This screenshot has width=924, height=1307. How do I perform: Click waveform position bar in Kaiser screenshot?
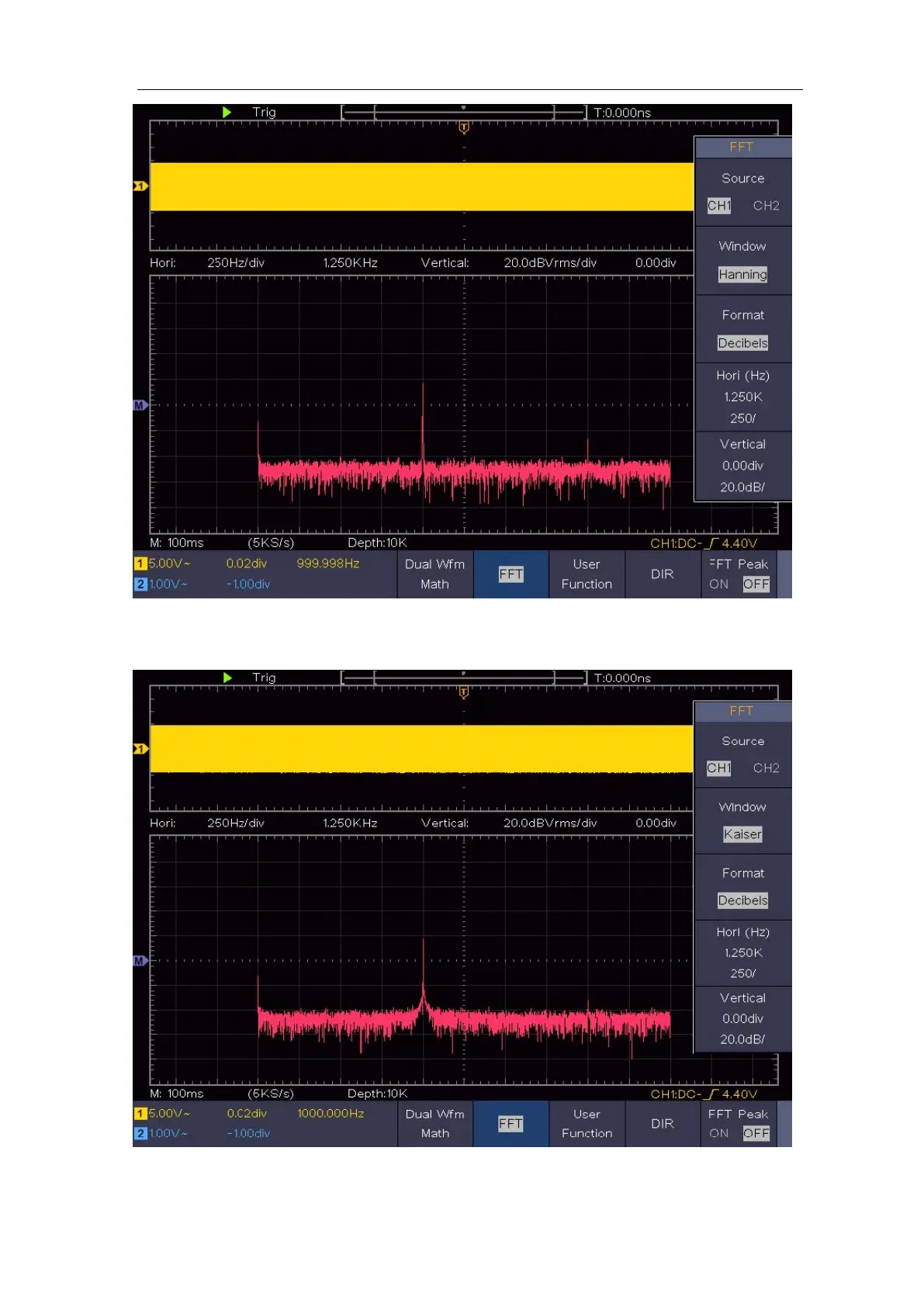(x=464, y=678)
